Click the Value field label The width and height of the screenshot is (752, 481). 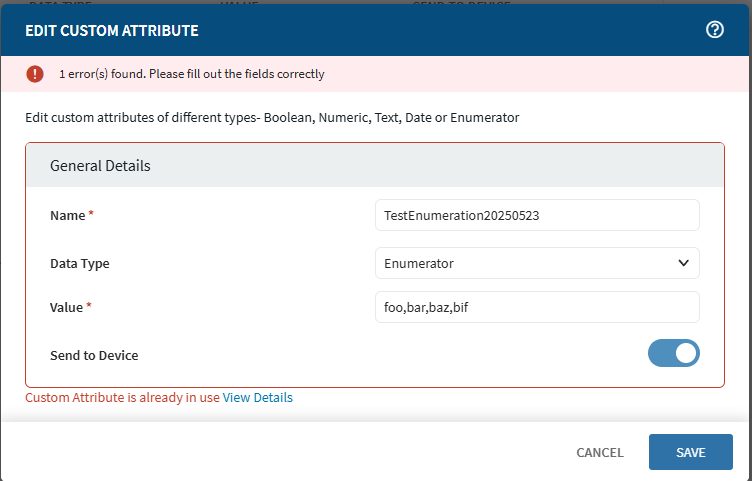pos(66,307)
